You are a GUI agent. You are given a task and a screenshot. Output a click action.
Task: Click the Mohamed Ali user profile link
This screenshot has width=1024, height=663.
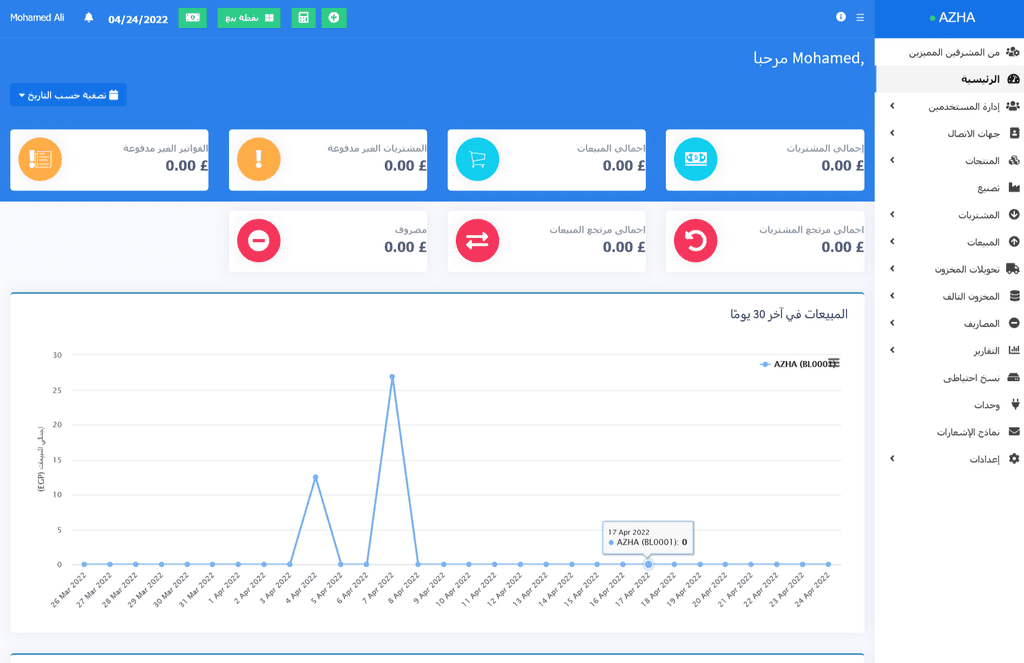coord(37,18)
